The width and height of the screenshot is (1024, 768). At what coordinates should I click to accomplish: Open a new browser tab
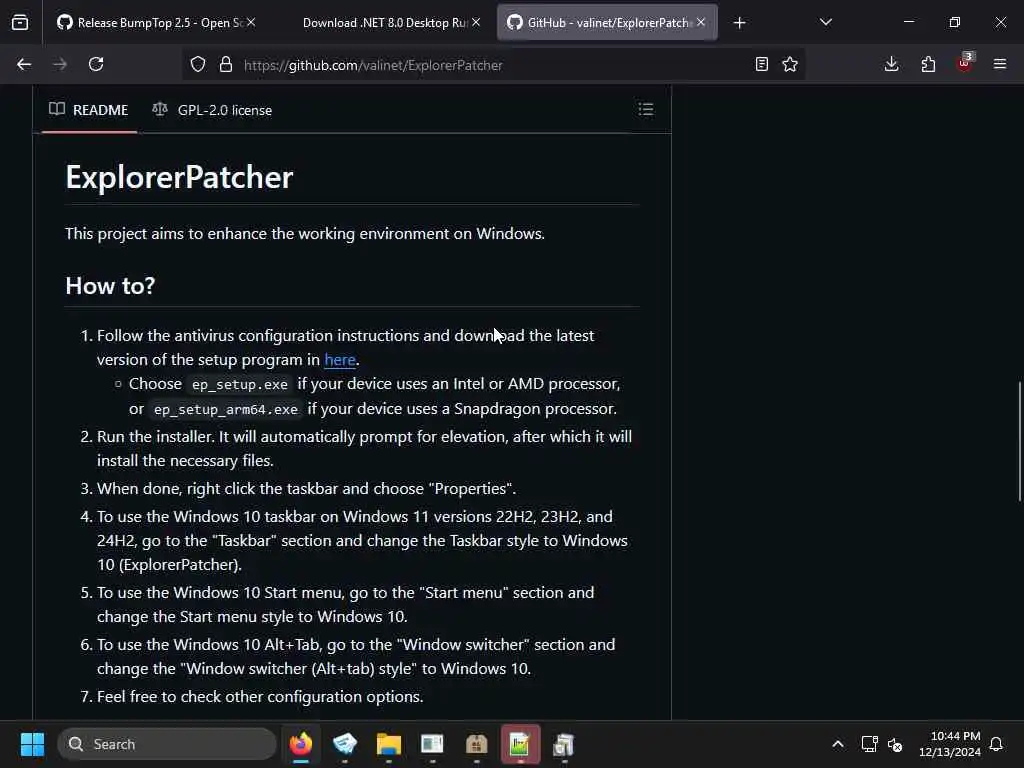739,23
